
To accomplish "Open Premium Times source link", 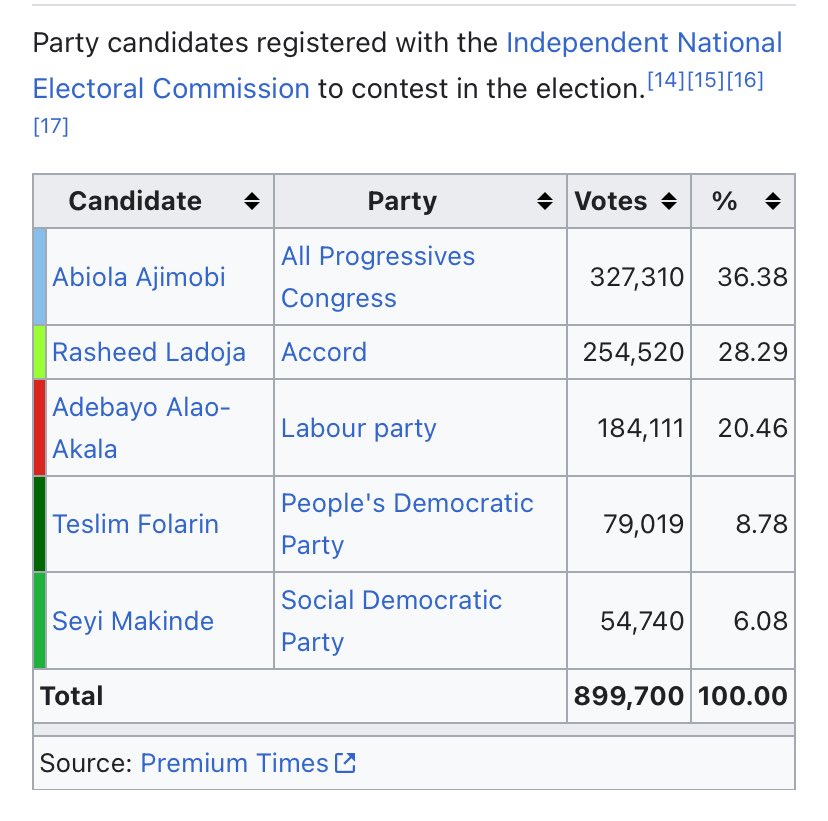I will [x=234, y=764].
